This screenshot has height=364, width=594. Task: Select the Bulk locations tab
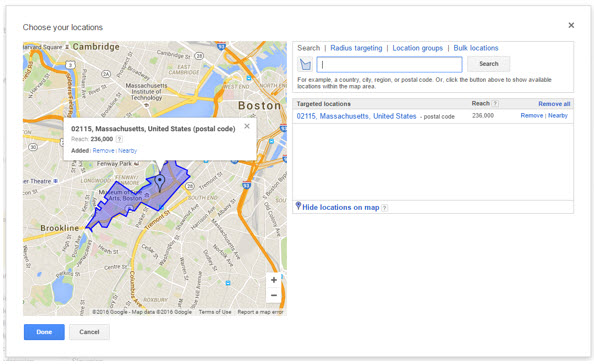pyautogui.click(x=476, y=48)
